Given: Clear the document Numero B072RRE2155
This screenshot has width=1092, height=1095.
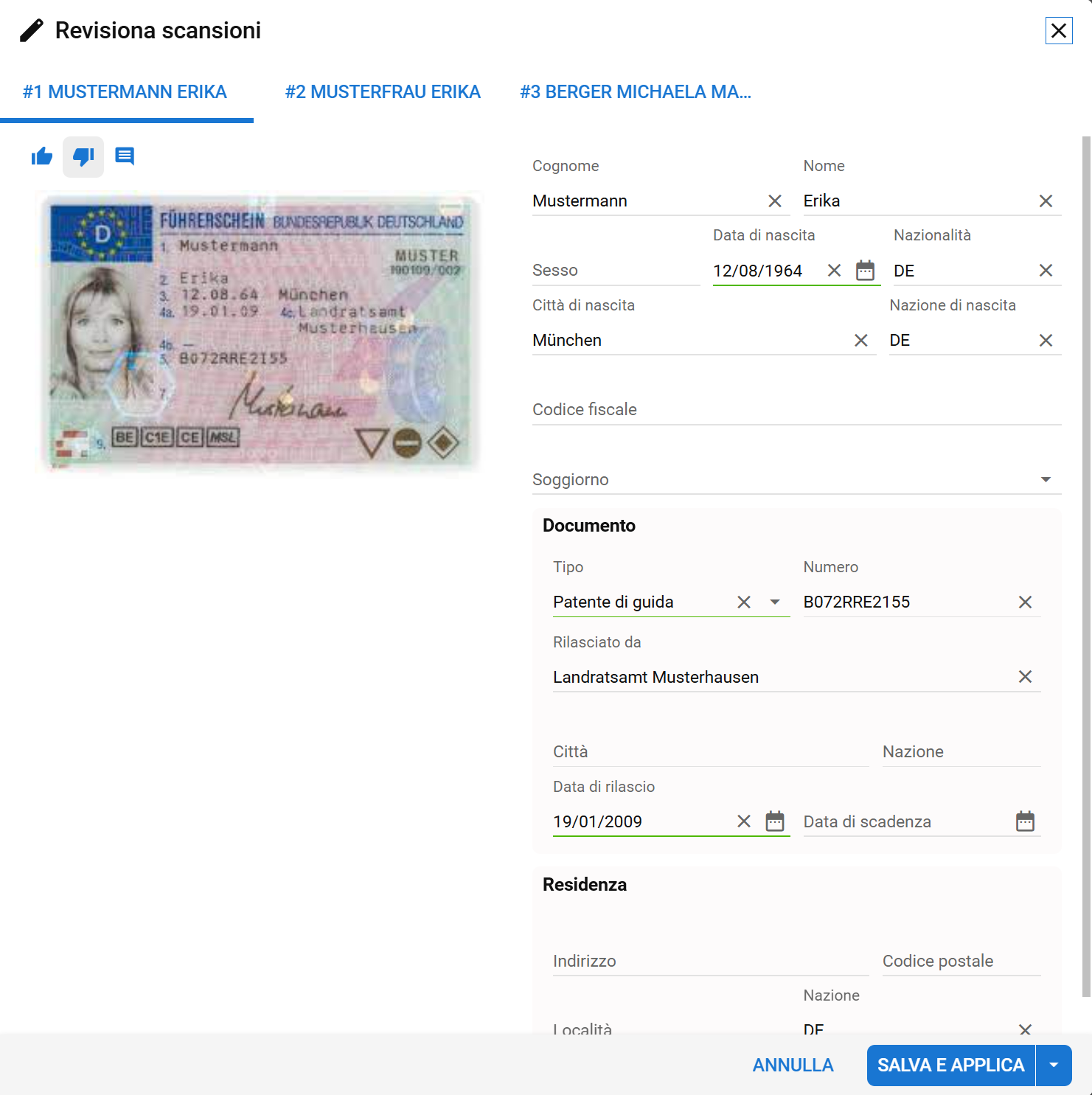Looking at the screenshot, I should point(1025,602).
